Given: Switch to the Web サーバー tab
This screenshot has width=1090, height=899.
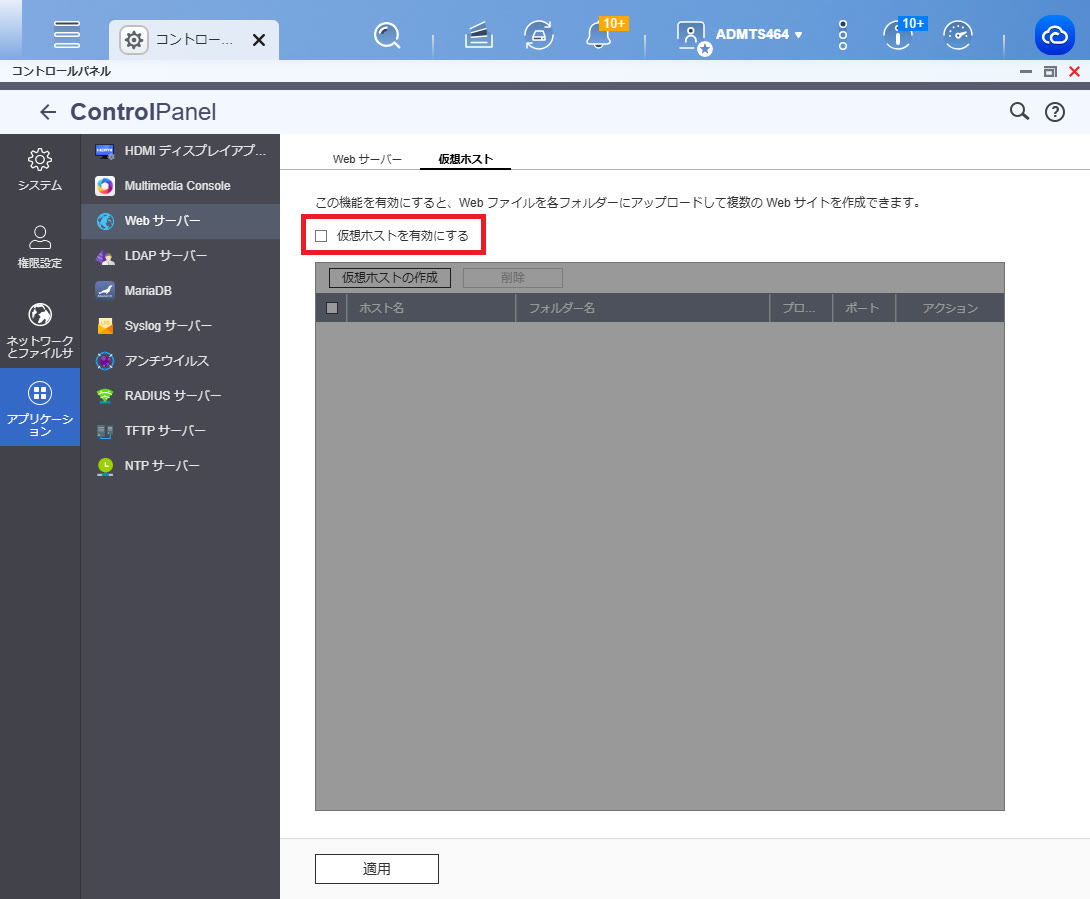Looking at the screenshot, I should pos(367,159).
